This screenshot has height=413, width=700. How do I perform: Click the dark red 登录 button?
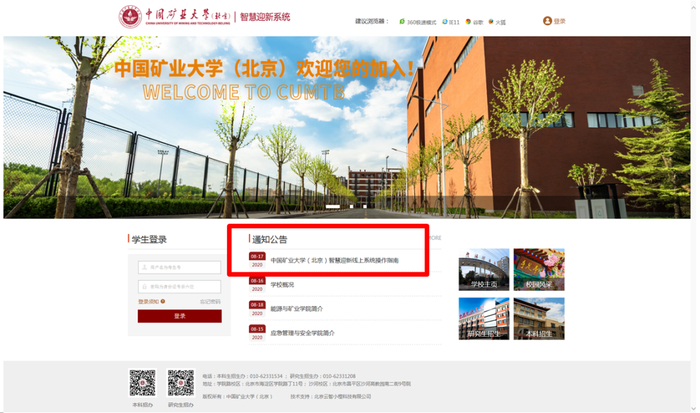point(179,316)
